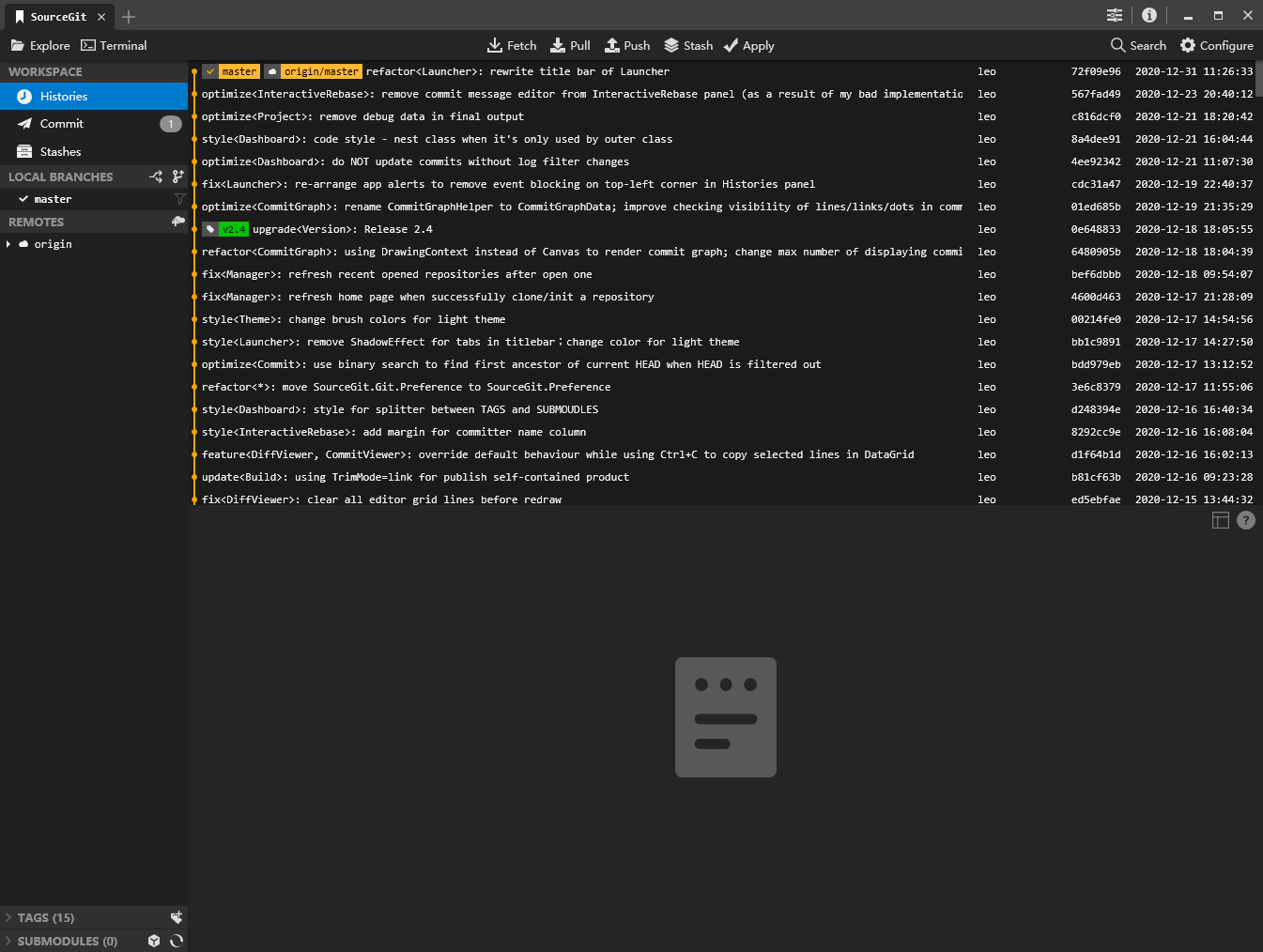The height and width of the screenshot is (952, 1263).
Task: Close the SourceGit tab
Action: point(101,17)
